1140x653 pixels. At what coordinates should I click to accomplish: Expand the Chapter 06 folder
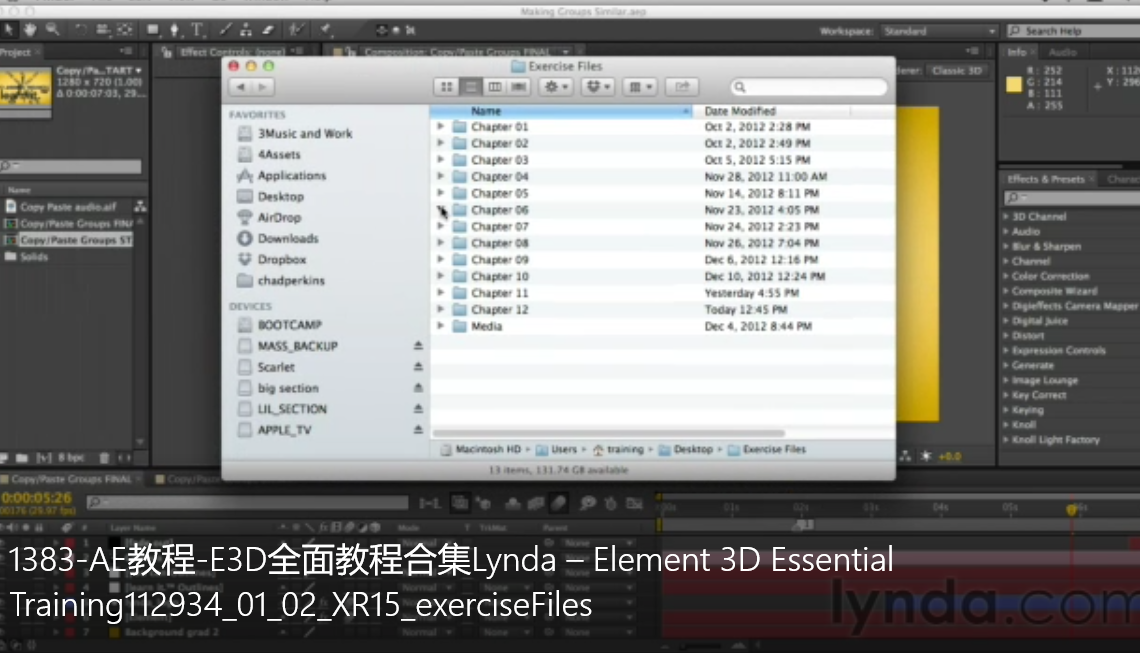point(440,209)
